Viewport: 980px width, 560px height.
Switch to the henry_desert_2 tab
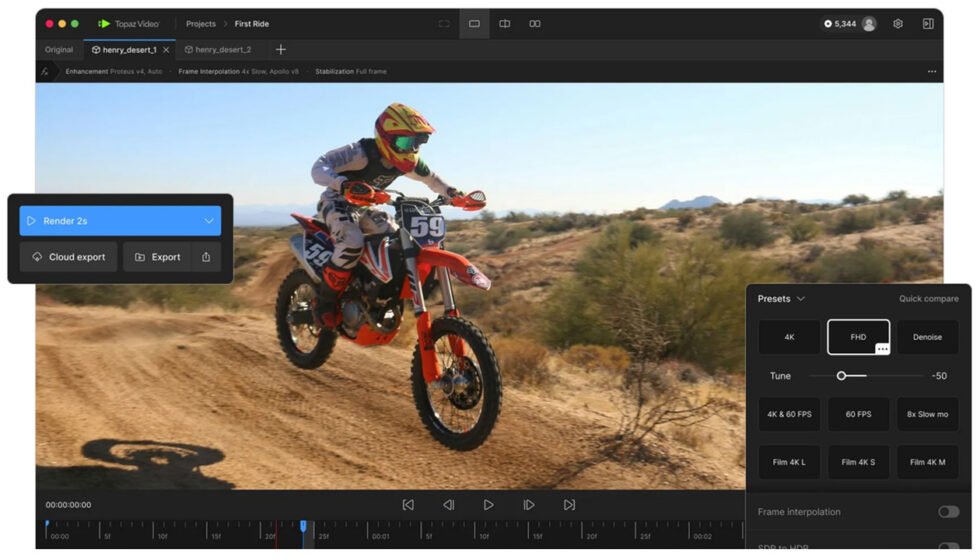click(x=218, y=49)
